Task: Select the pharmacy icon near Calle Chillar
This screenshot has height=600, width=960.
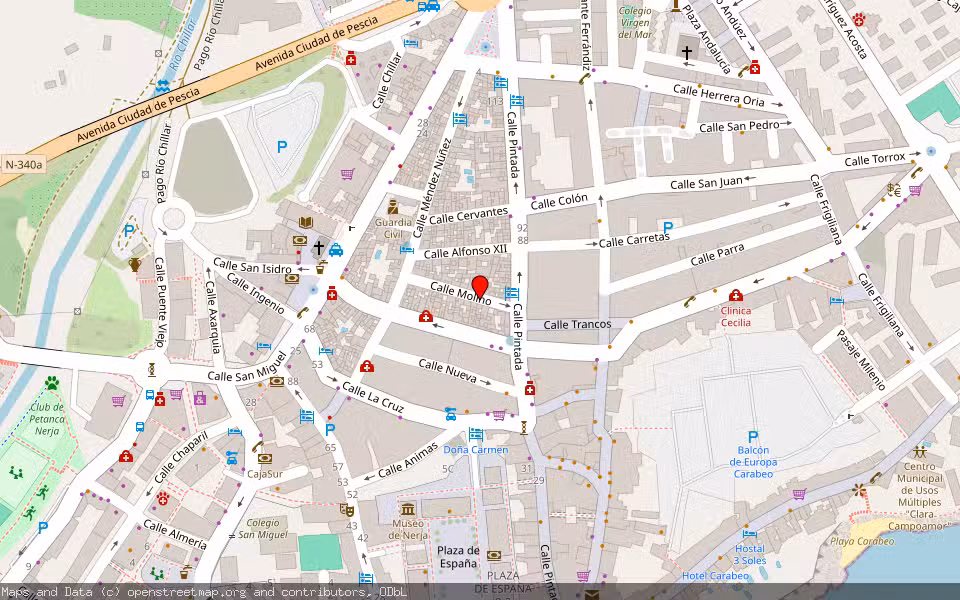Action: 351,58
